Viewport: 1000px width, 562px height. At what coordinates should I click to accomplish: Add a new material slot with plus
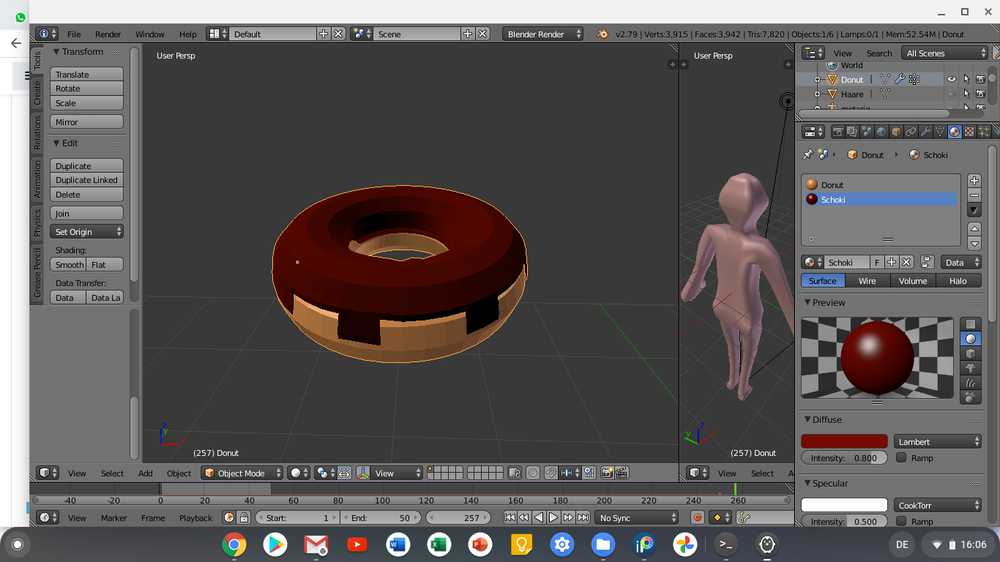(x=974, y=181)
